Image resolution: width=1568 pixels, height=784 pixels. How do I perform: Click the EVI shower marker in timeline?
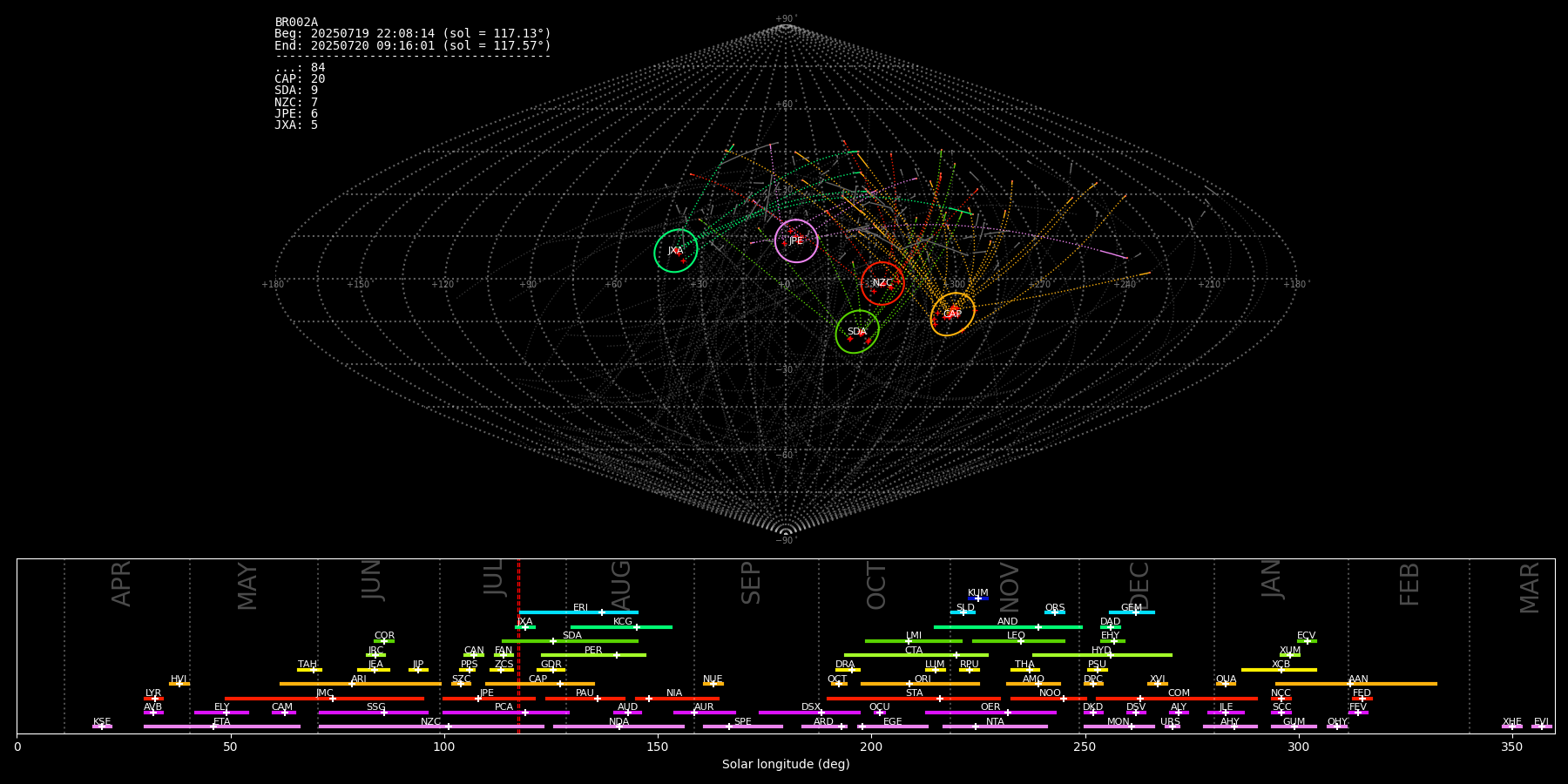(1542, 727)
